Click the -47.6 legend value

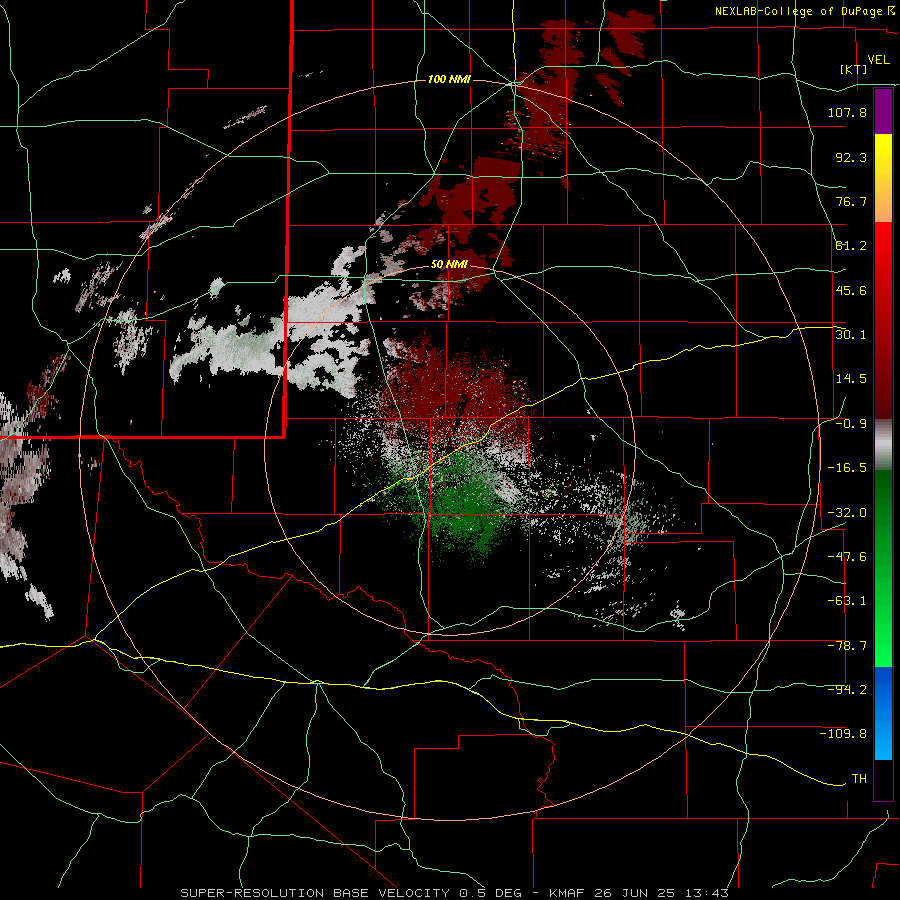tap(847, 557)
